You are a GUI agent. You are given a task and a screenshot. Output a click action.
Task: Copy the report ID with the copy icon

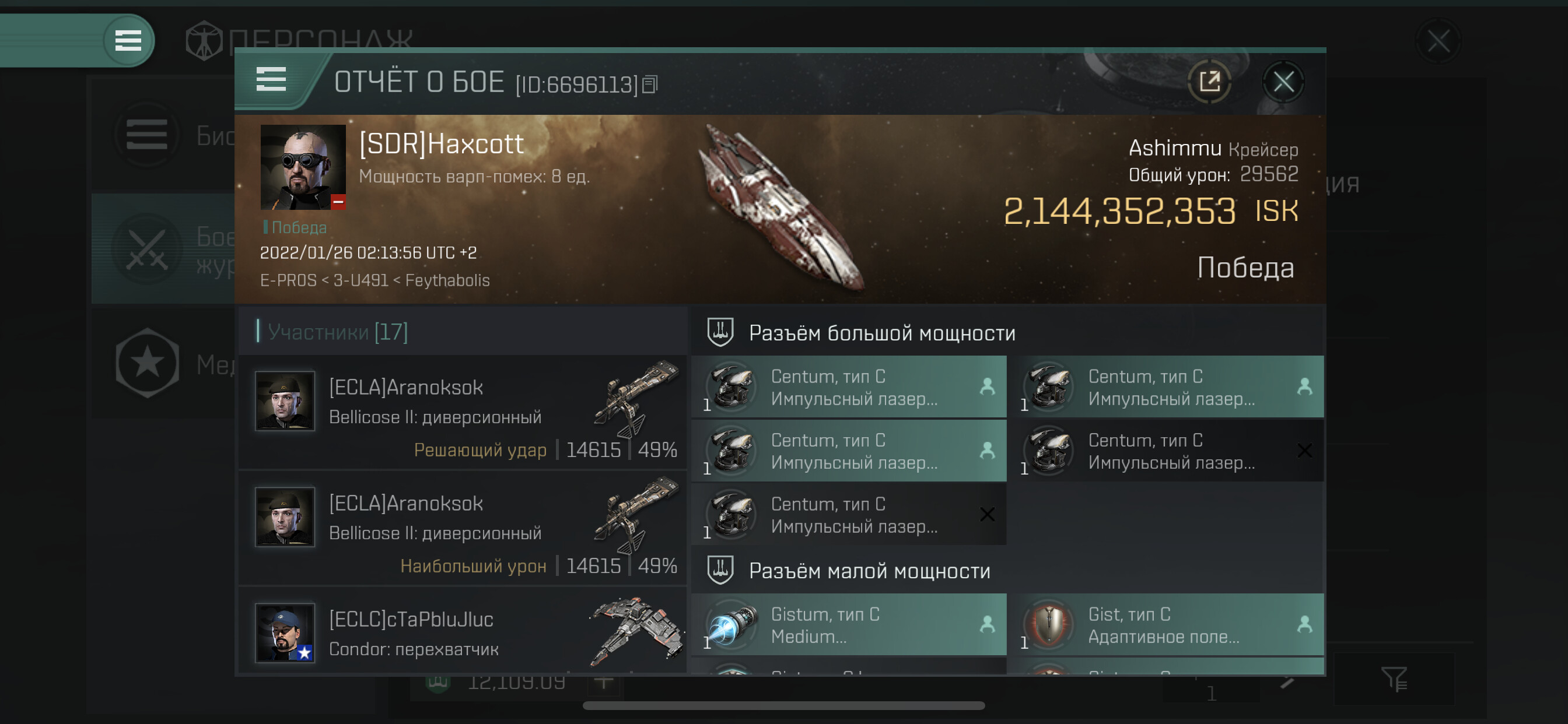[x=650, y=85]
